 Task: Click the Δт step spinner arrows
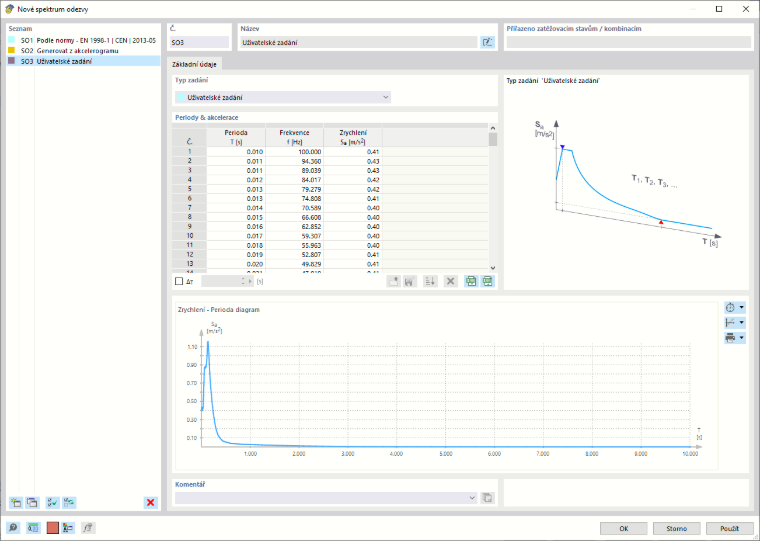click(x=242, y=281)
